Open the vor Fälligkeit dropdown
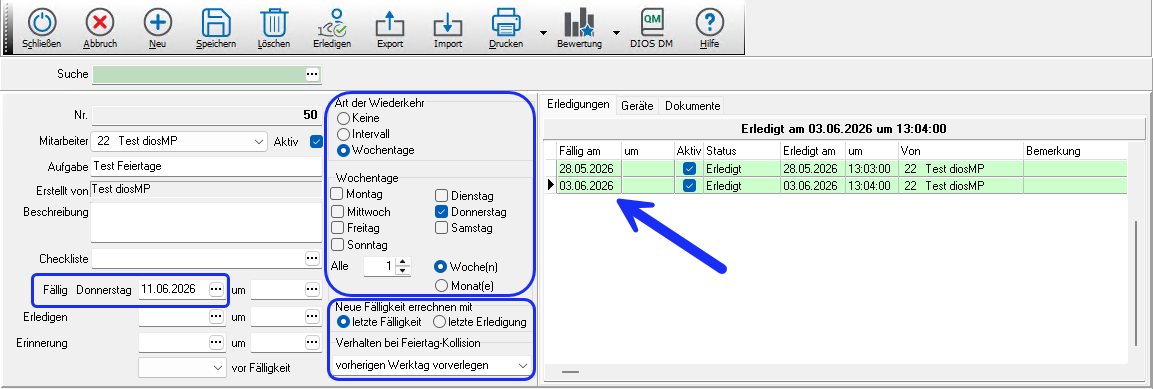Screen dimensions: 1153x389 tap(218, 367)
